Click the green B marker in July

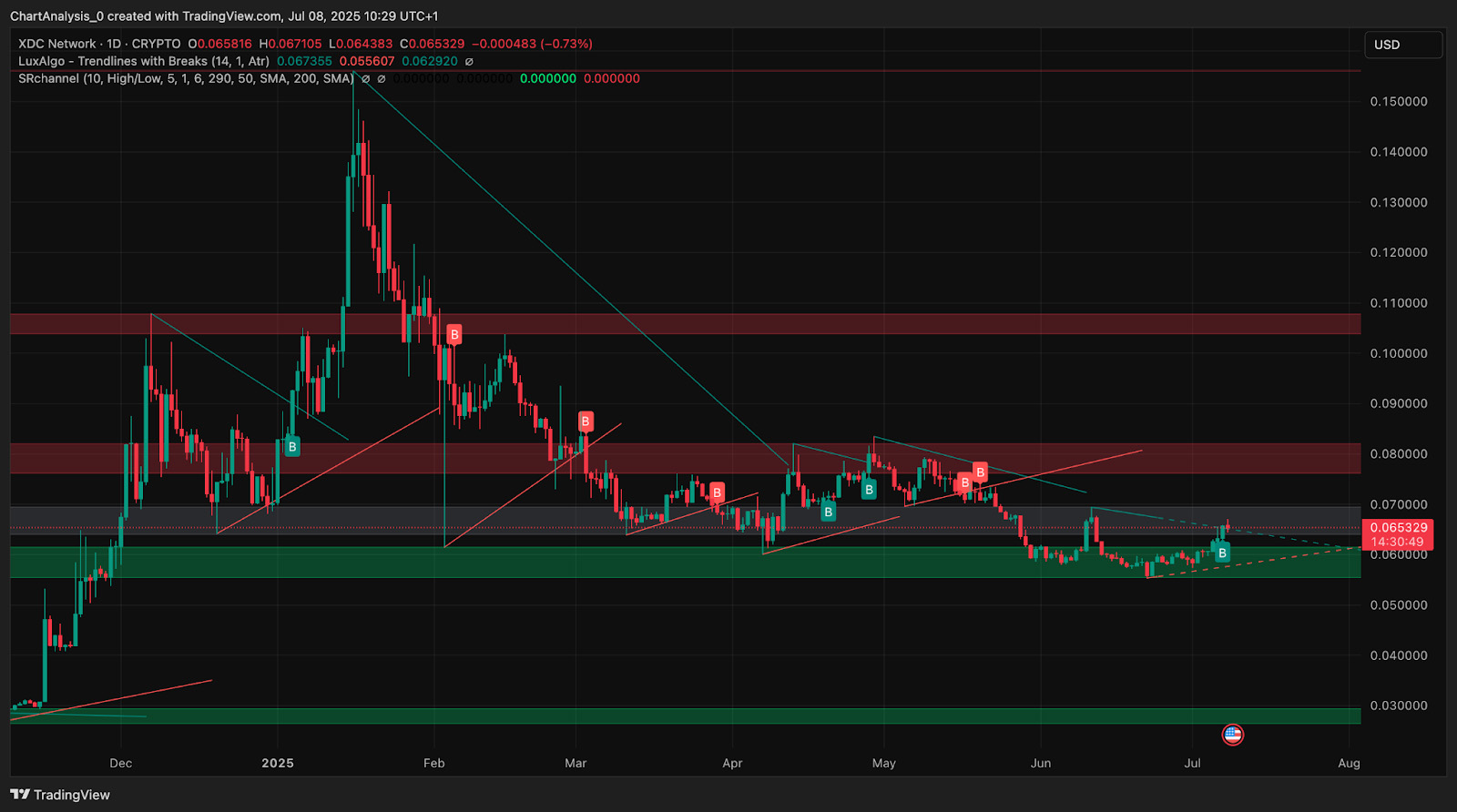(x=1222, y=553)
